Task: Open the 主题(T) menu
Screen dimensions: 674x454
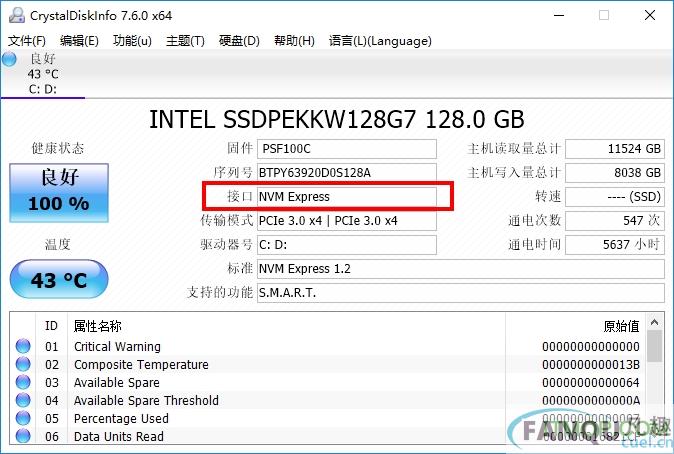Action: (185, 41)
